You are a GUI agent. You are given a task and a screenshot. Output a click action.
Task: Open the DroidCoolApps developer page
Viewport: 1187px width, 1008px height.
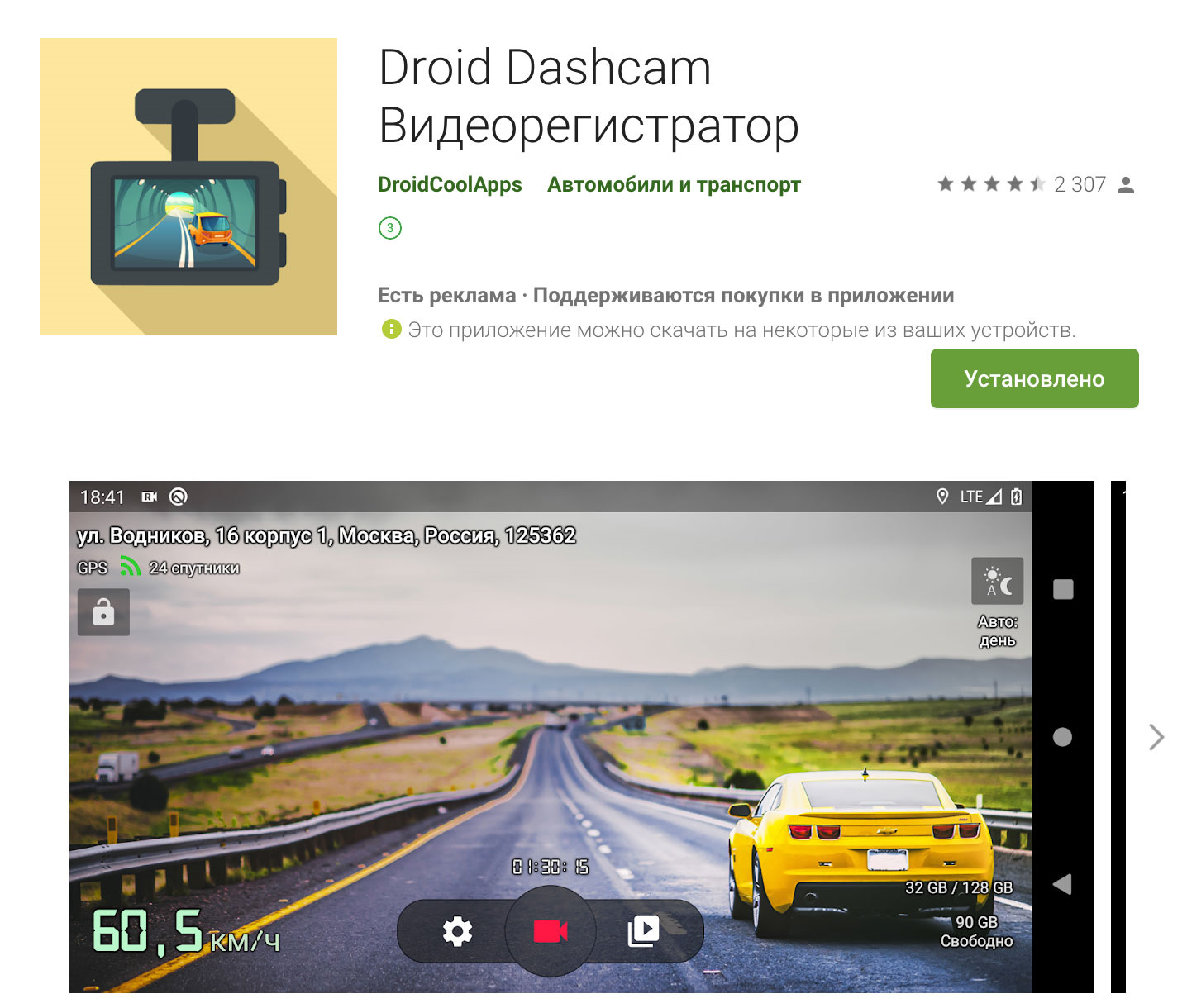450,184
